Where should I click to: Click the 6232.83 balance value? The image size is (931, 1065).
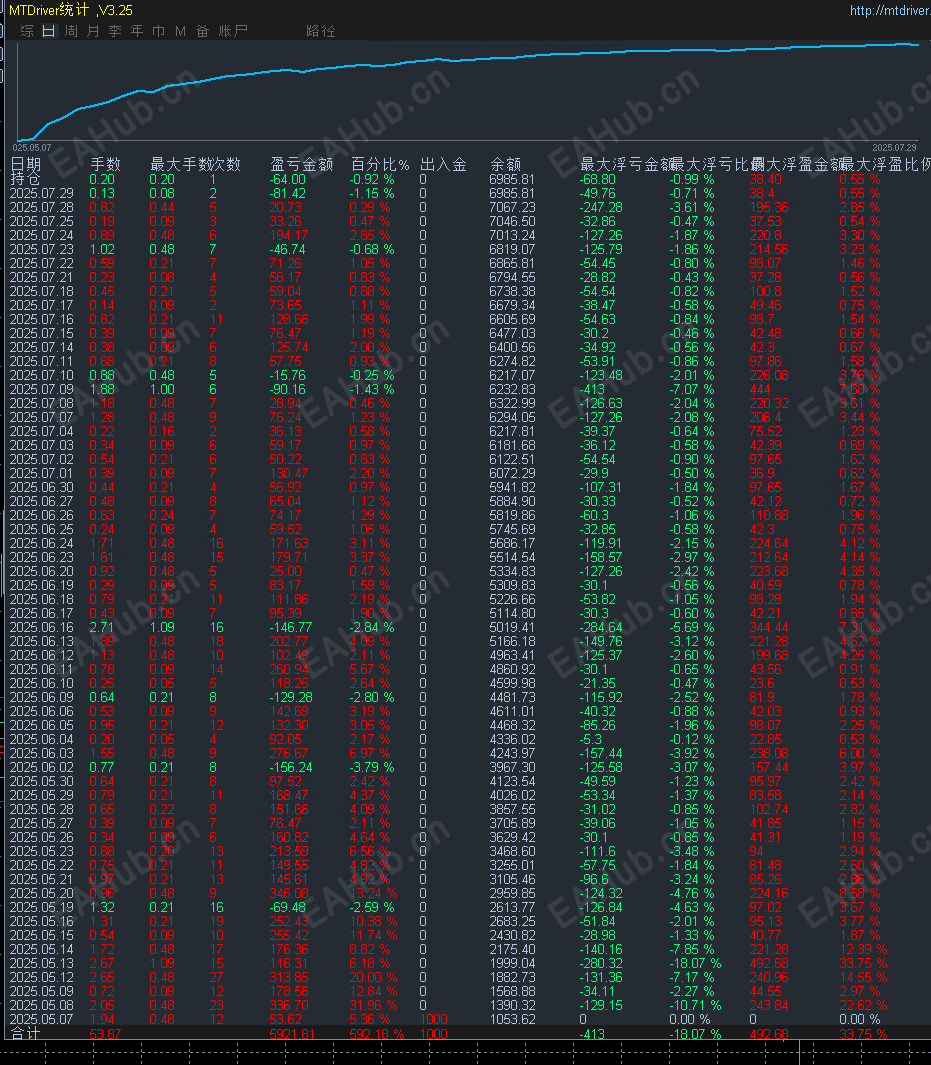click(513, 389)
